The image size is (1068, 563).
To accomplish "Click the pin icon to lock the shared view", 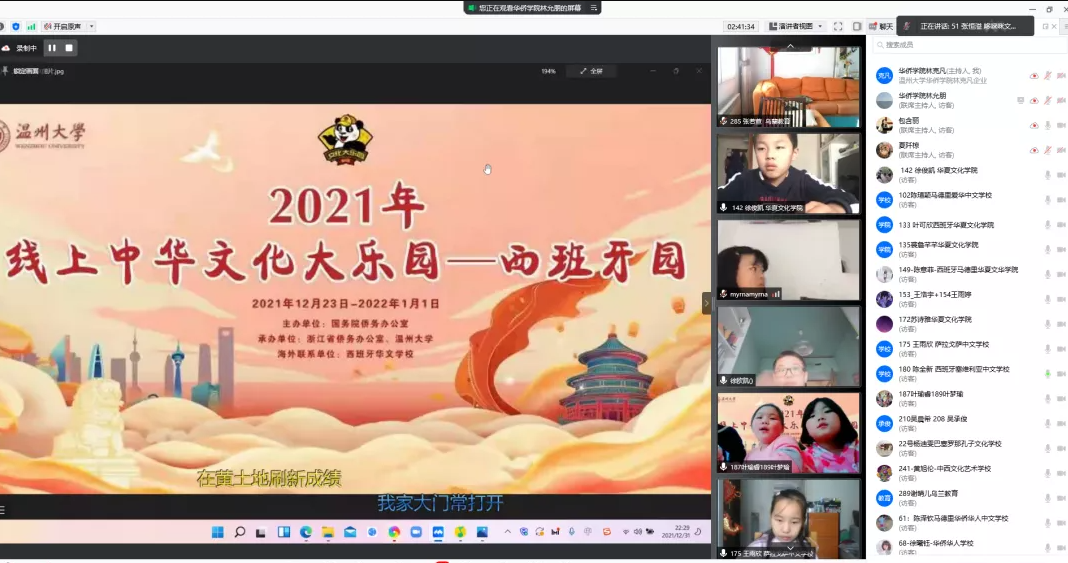I will pyautogui.click(x=5, y=71).
